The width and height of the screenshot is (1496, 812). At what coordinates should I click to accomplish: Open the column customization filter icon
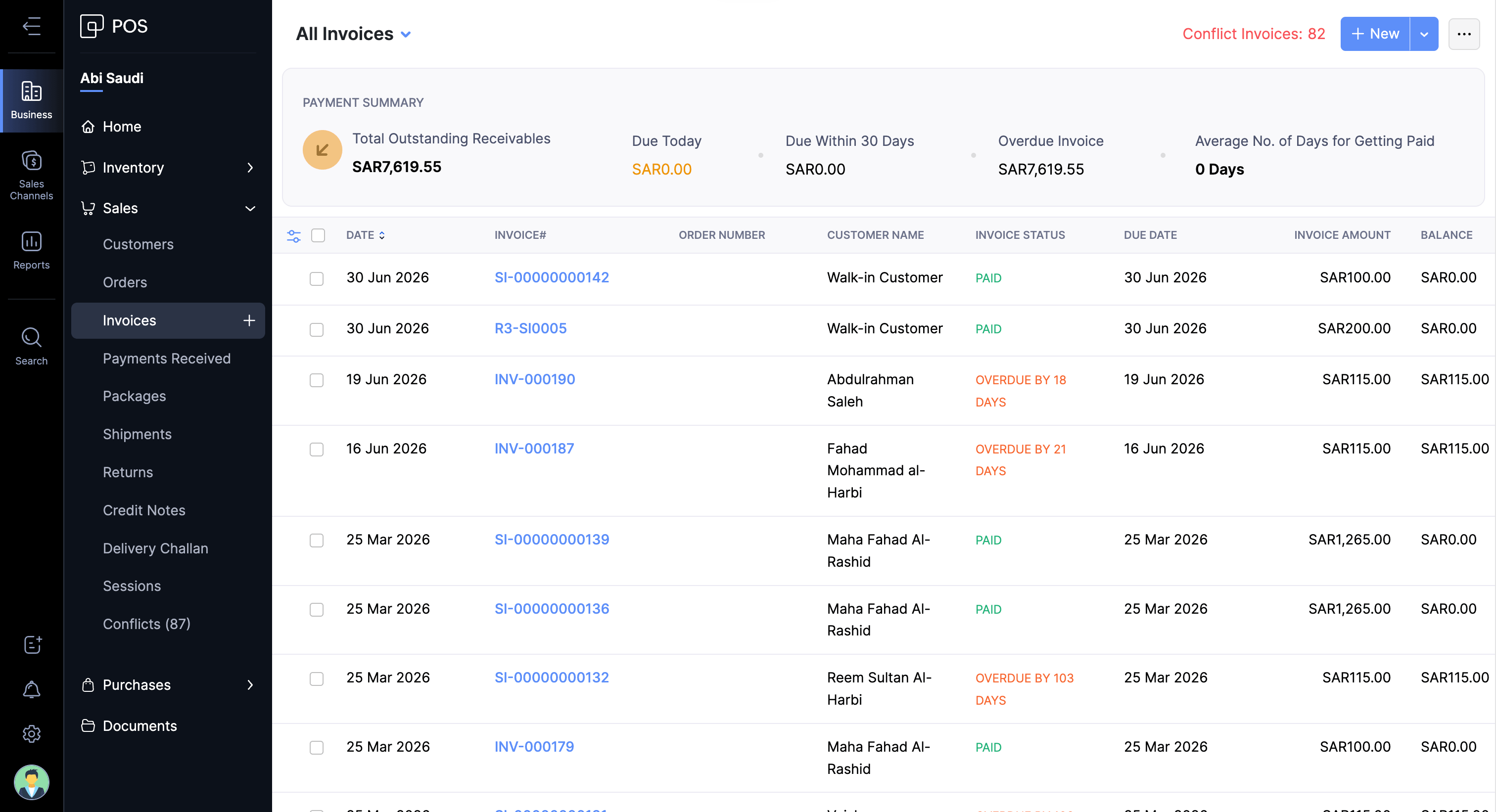[294, 236]
